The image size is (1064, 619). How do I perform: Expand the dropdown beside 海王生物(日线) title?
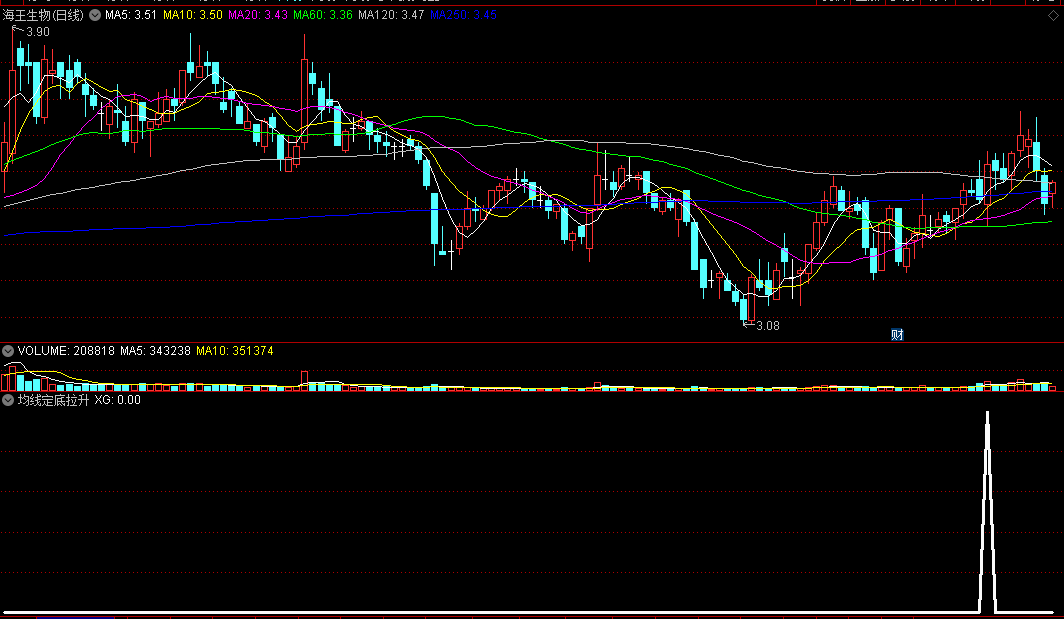[95, 15]
